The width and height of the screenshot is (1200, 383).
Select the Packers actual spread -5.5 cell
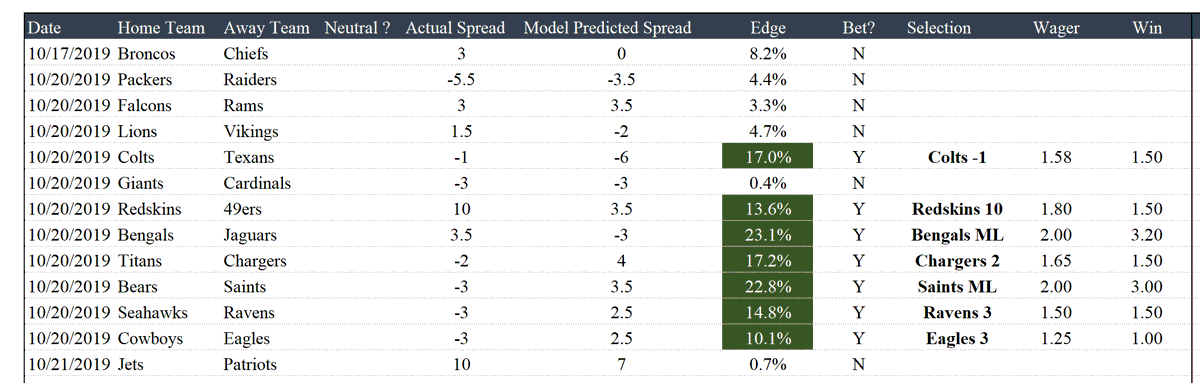[x=461, y=80]
